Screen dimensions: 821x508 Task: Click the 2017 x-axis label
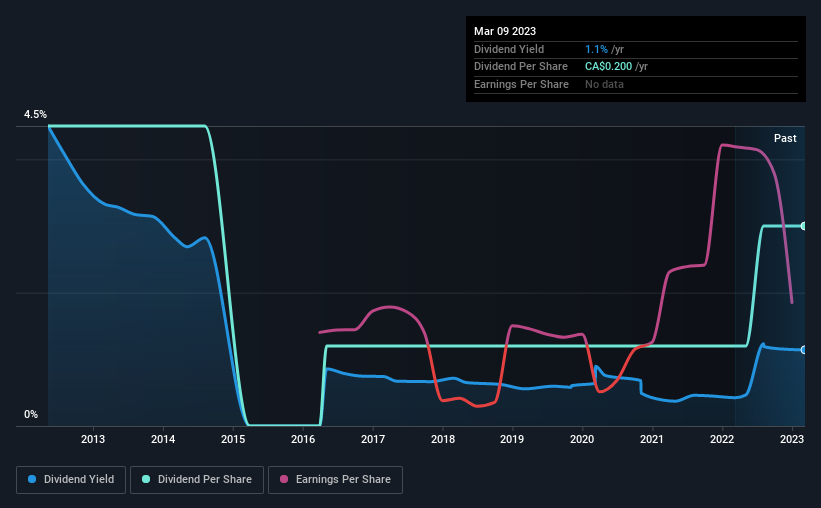(373, 439)
